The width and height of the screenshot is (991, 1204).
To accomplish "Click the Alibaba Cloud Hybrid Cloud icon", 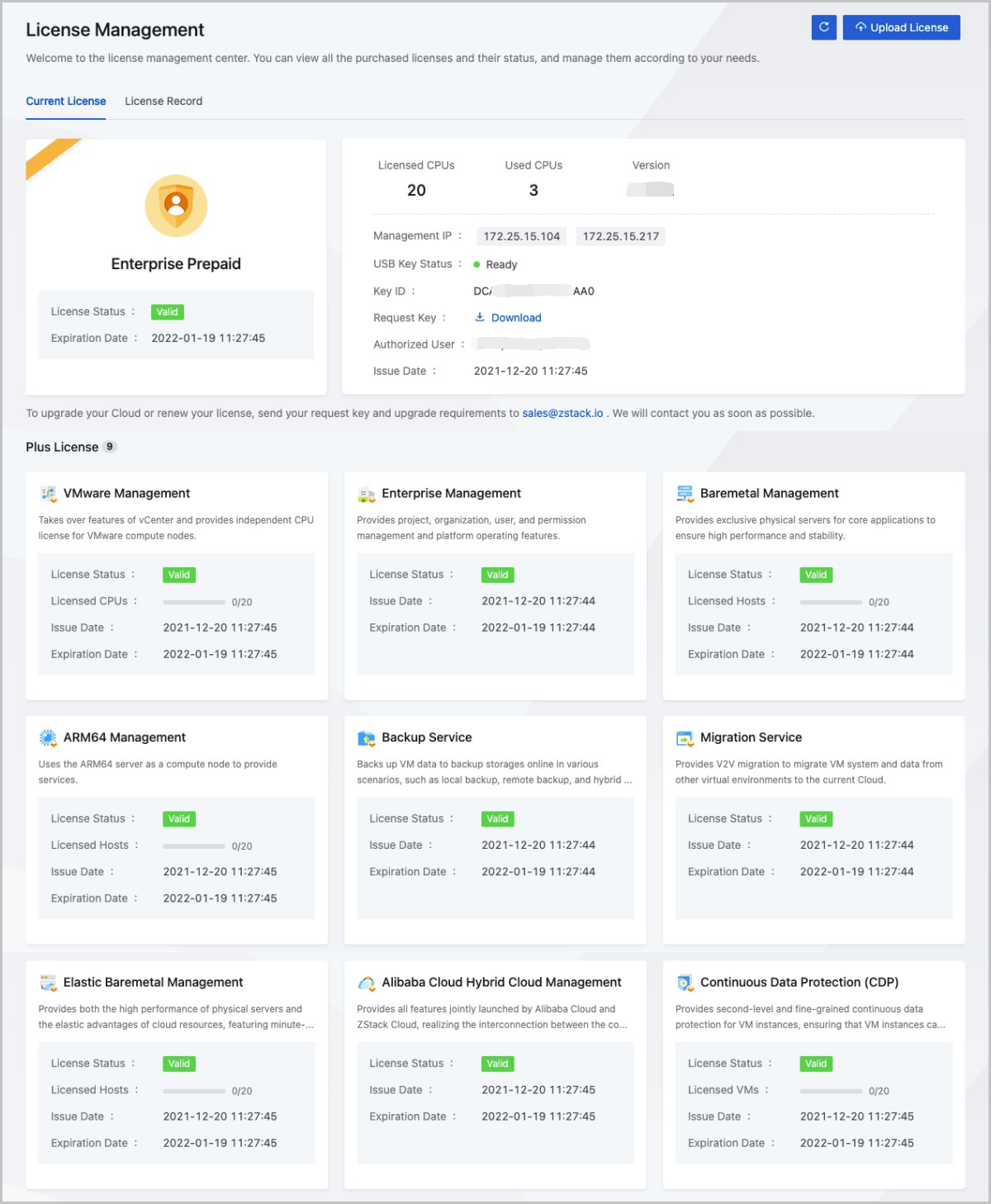I will [367, 983].
